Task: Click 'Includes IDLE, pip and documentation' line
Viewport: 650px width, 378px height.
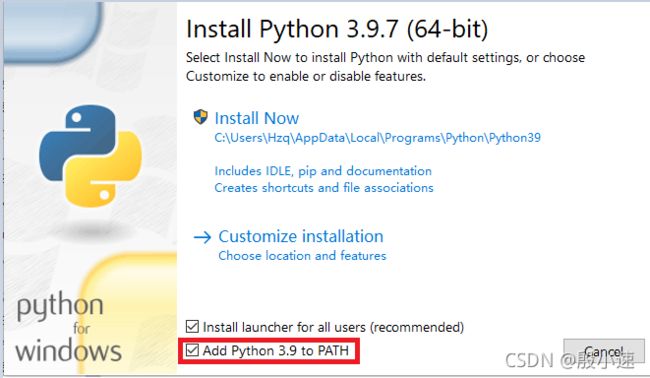Action: click(x=323, y=171)
